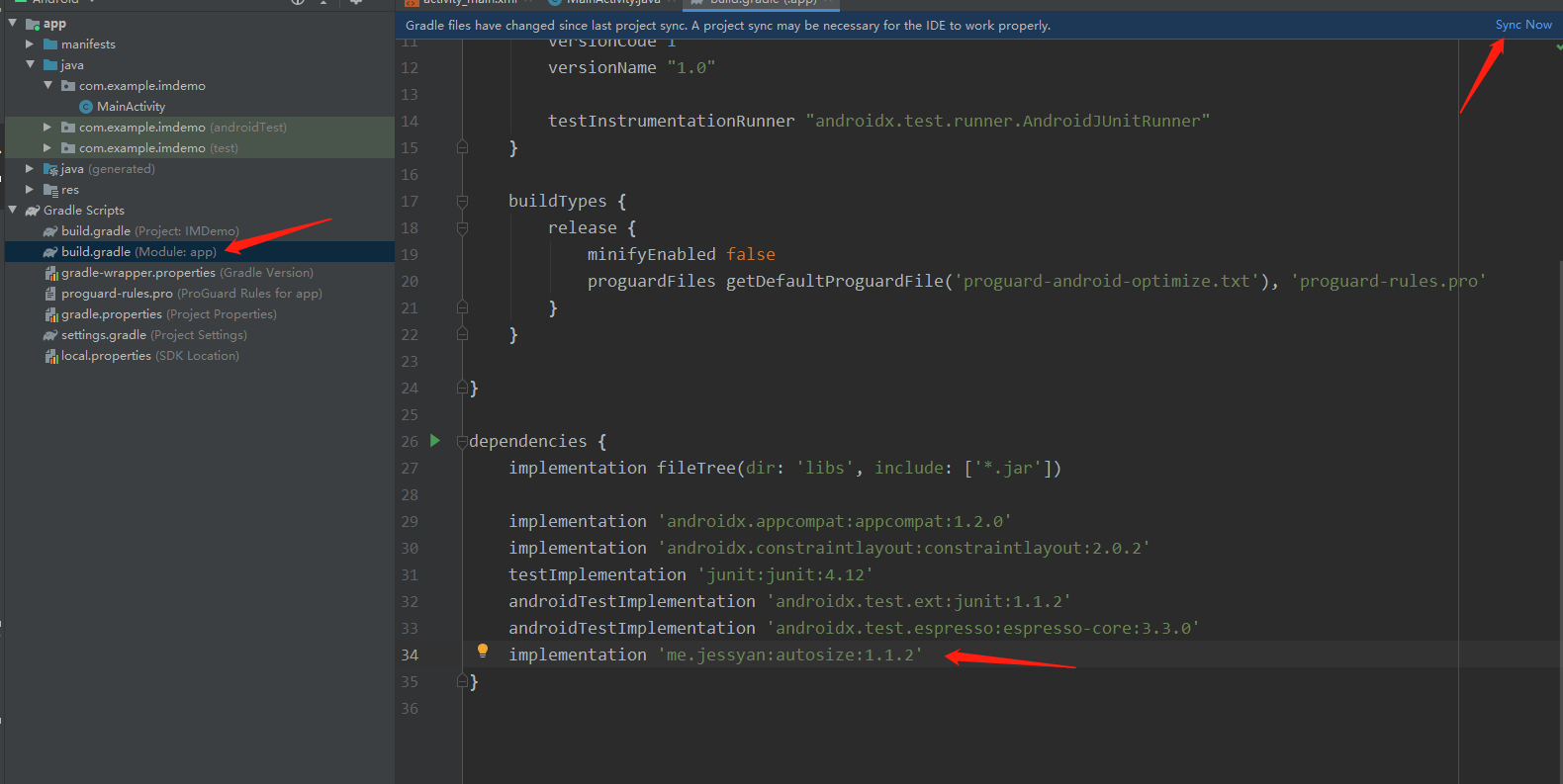1563x784 pixels.
Task: Click the androidx.test.ext:junit dependency line
Action: point(789,601)
